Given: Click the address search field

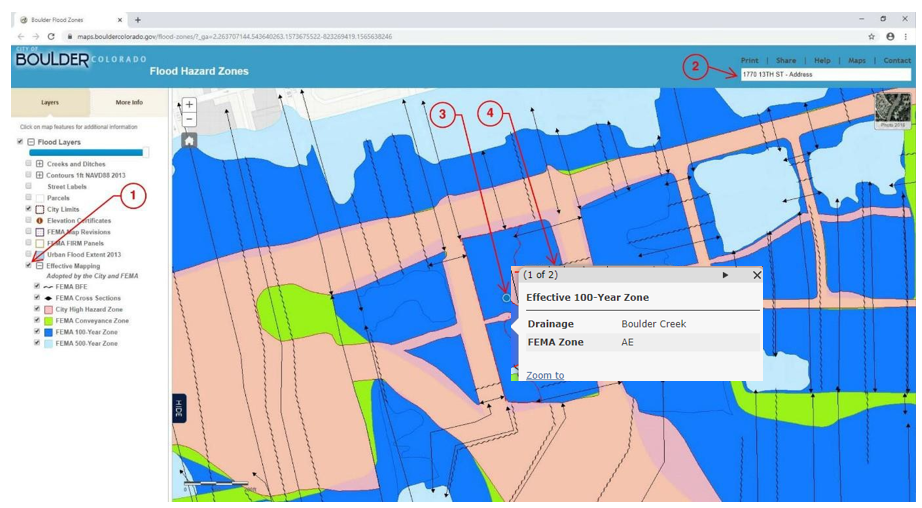Looking at the screenshot, I should click(826, 75).
